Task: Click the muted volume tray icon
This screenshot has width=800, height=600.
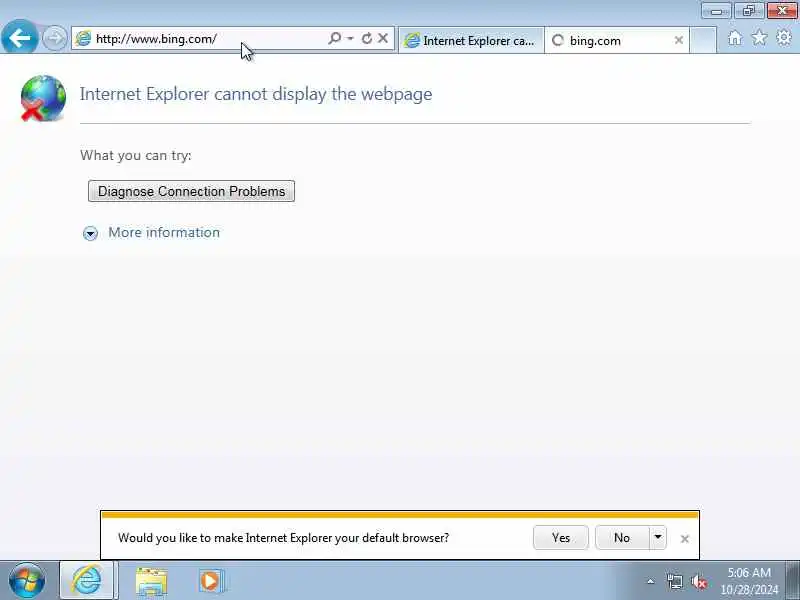Action: (x=699, y=581)
